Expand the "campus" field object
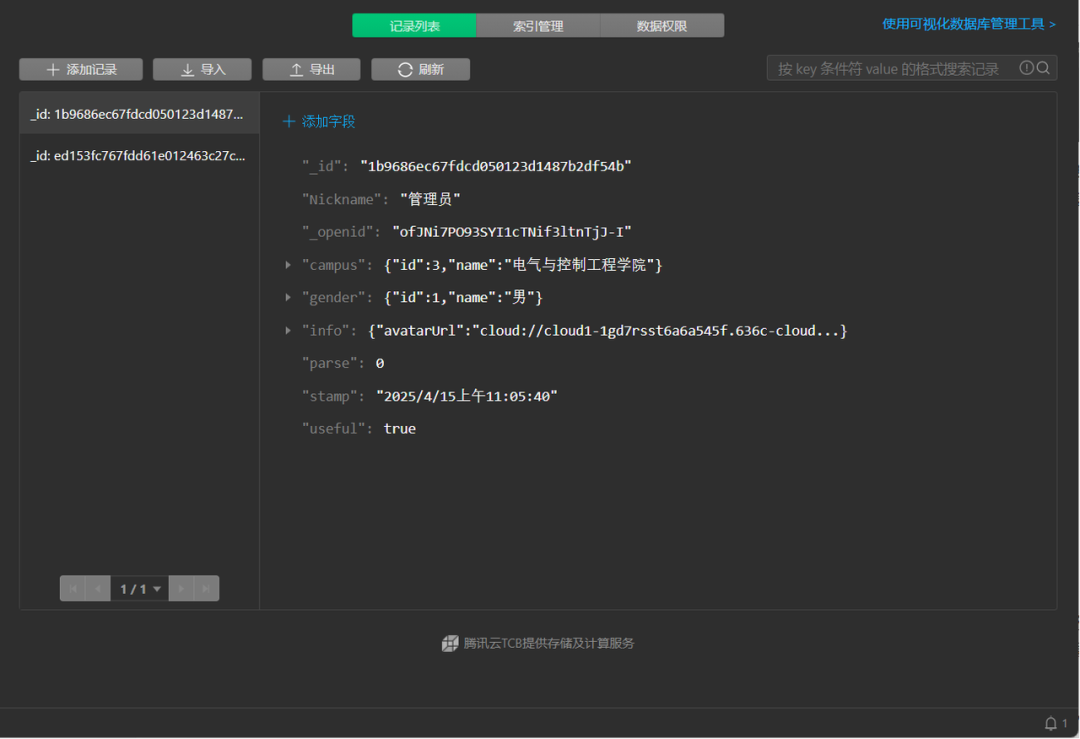The image size is (1080, 739). pyautogui.click(x=289, y=265)
